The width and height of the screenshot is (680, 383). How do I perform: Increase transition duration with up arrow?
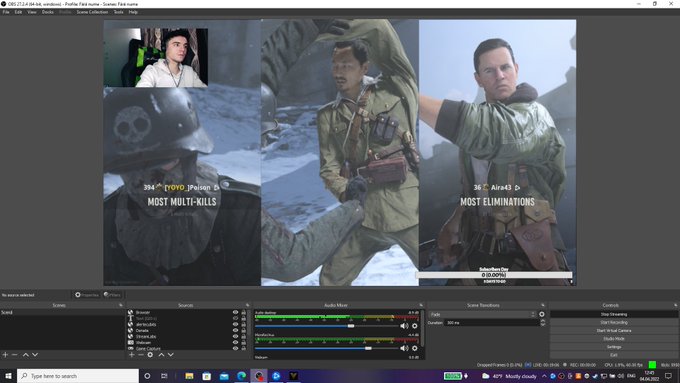[x=543, y=321]
